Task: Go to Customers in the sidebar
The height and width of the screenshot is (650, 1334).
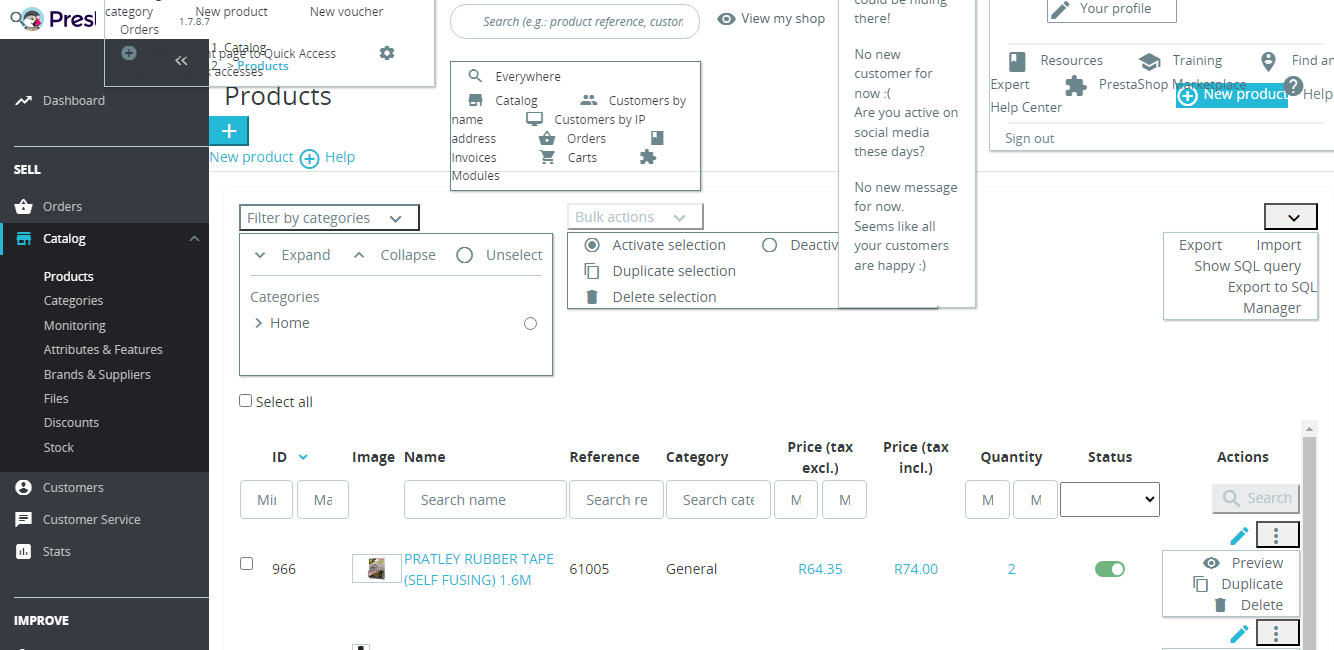Action: click(x=73, y=488)
